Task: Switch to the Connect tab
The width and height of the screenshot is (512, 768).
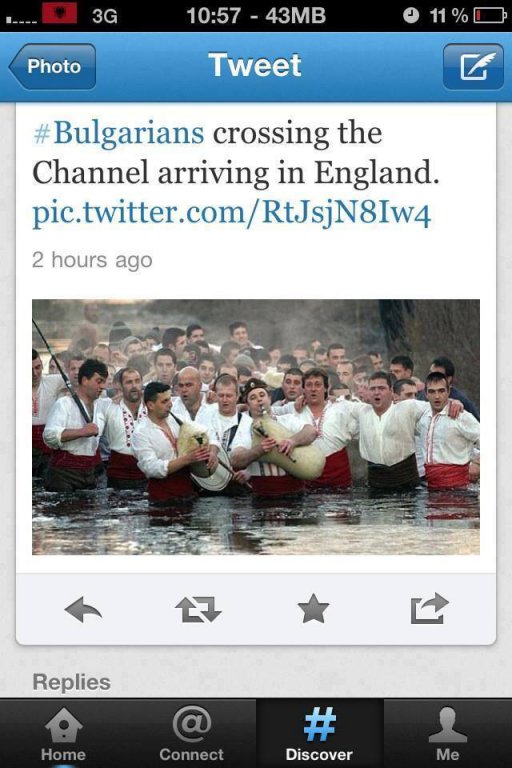Action: tap(192, 733)
